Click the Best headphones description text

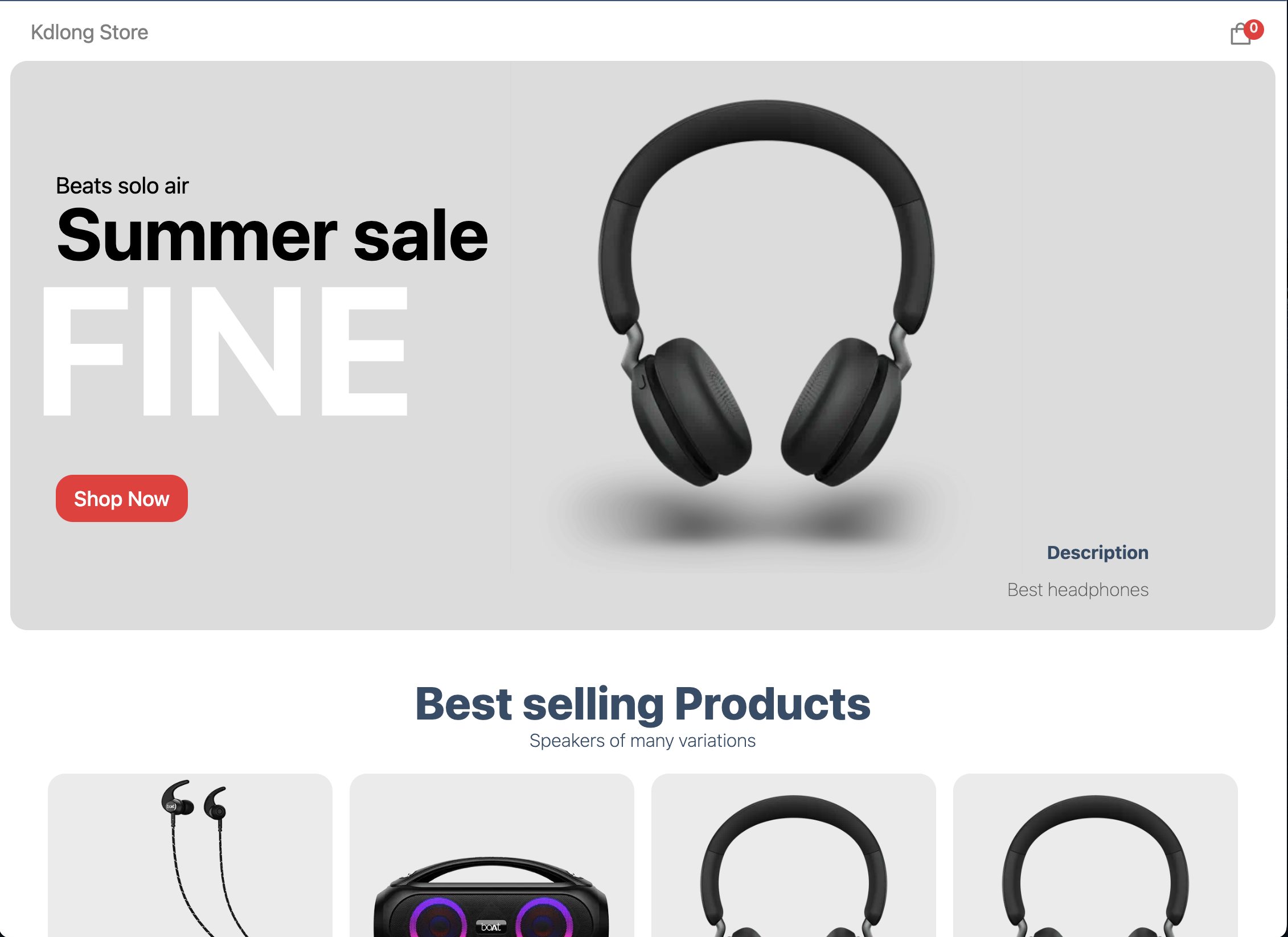tap(1077, 590)
